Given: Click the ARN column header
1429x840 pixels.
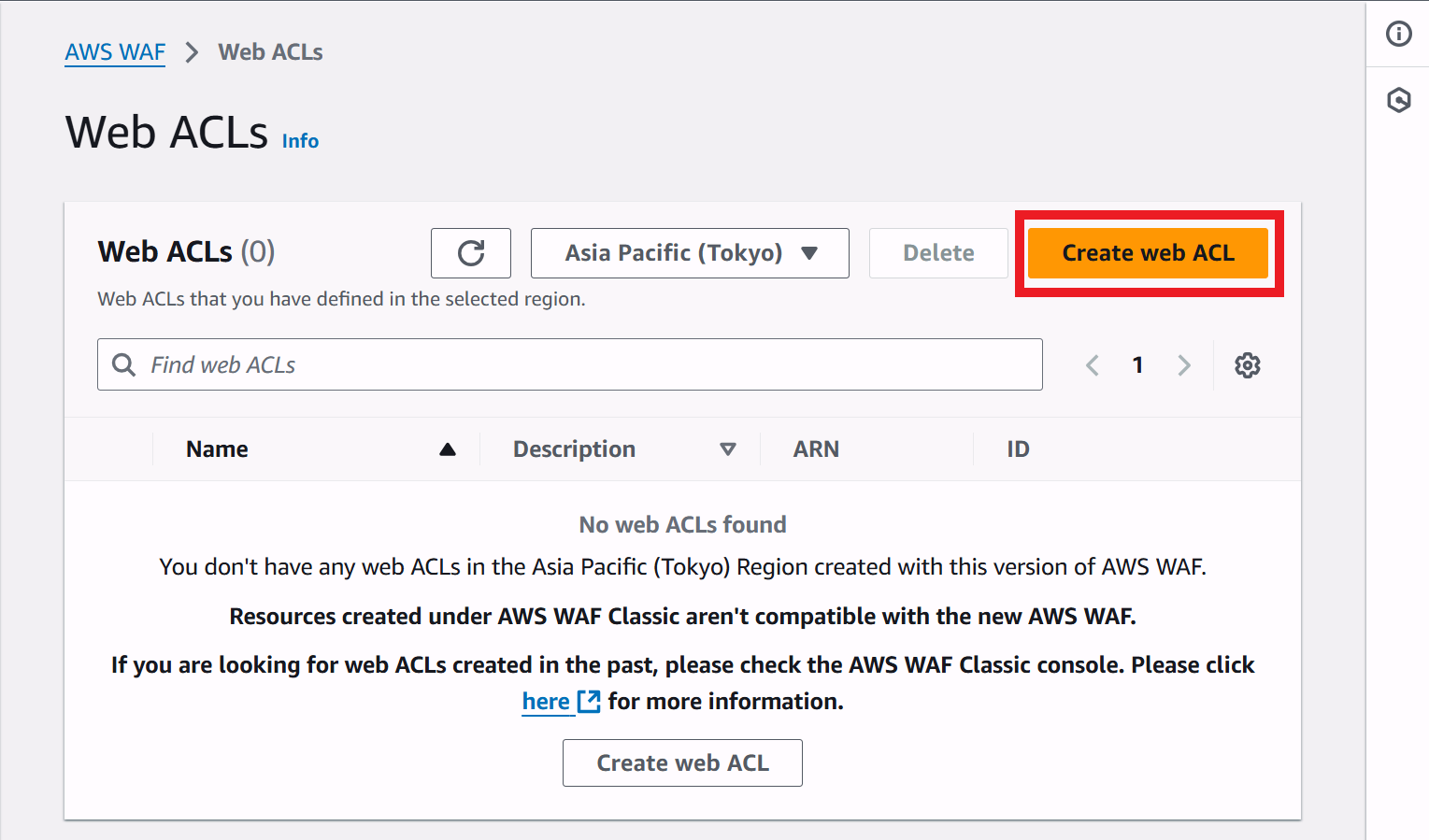Looking at the screenshot, I should pyautogui.click(x=816, y=449).
